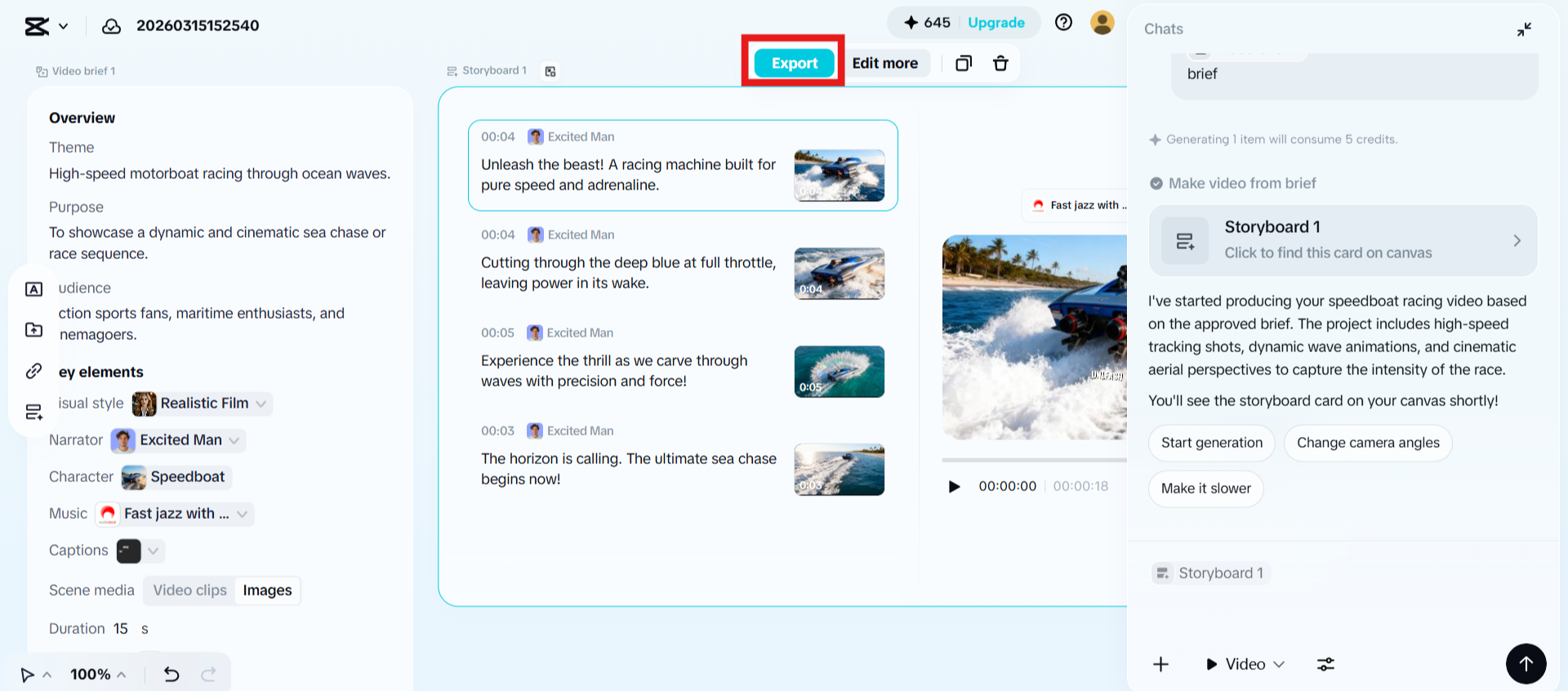1568x692 pixels.
Task: Open the user profile avatar
Action: 1102,23
